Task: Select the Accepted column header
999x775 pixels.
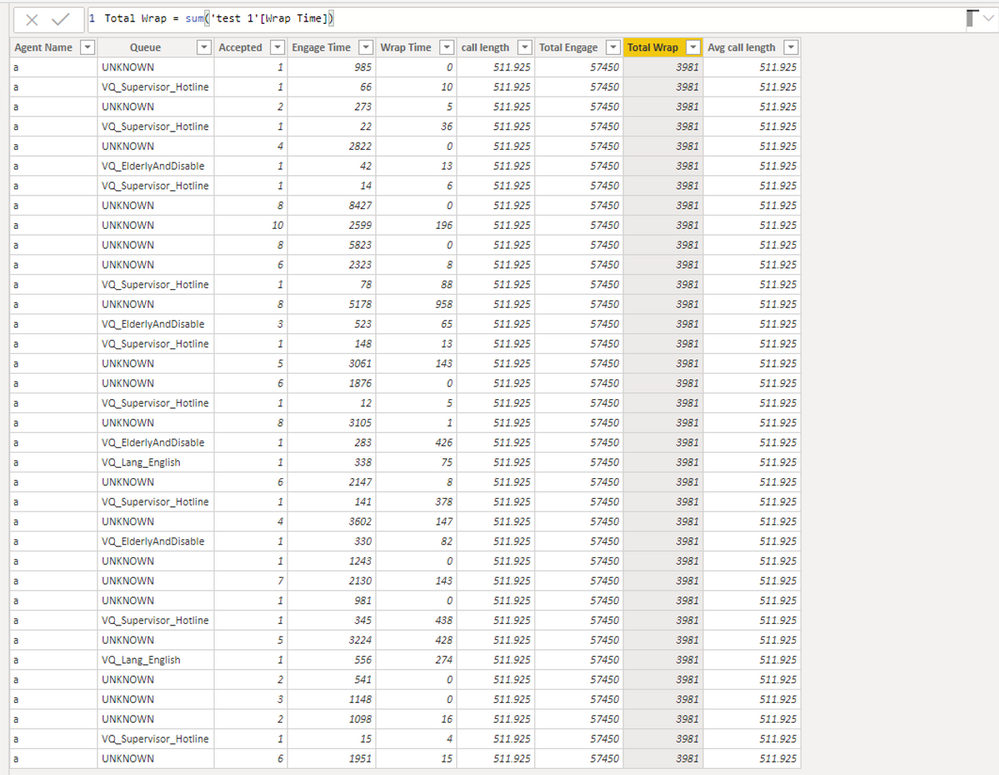Action: pyautogui.click(x=240, y=47)
